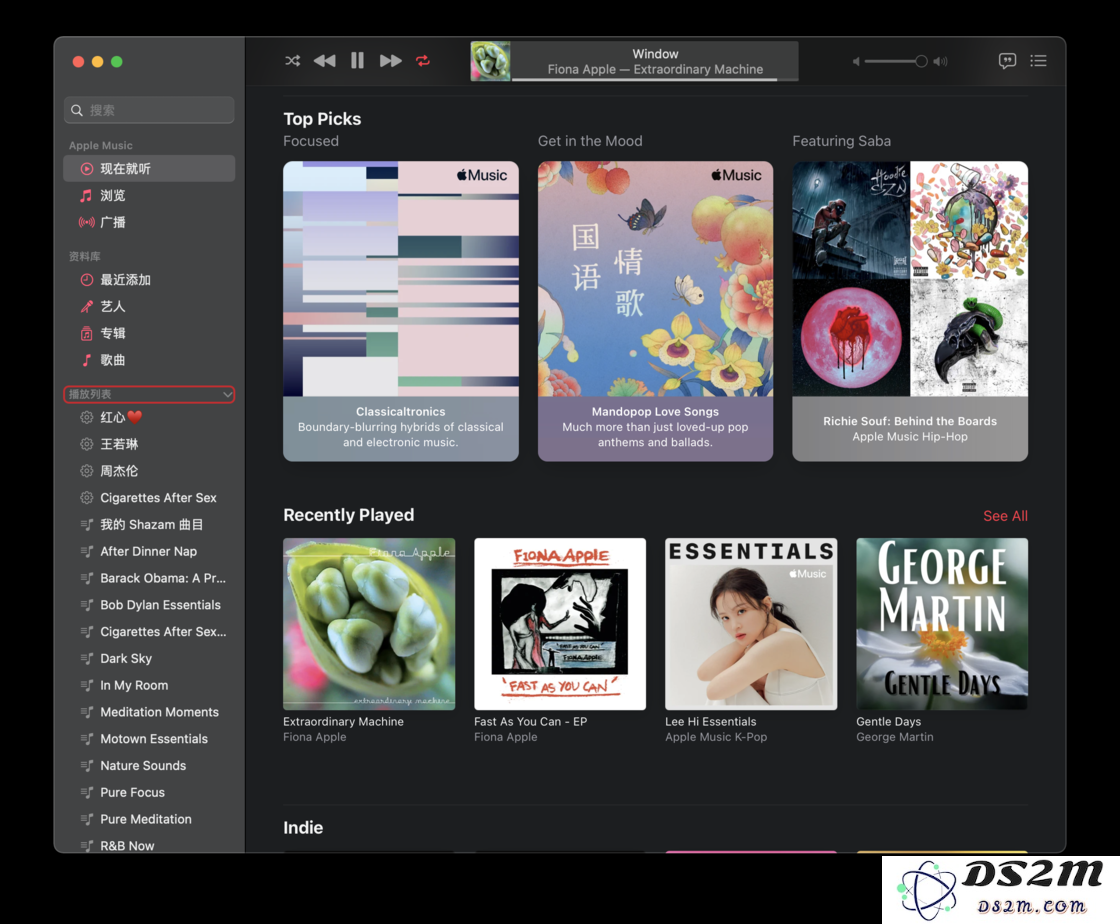Toggle repeat mode
Screen dimensions: 1120x924
tap(423, 61)
